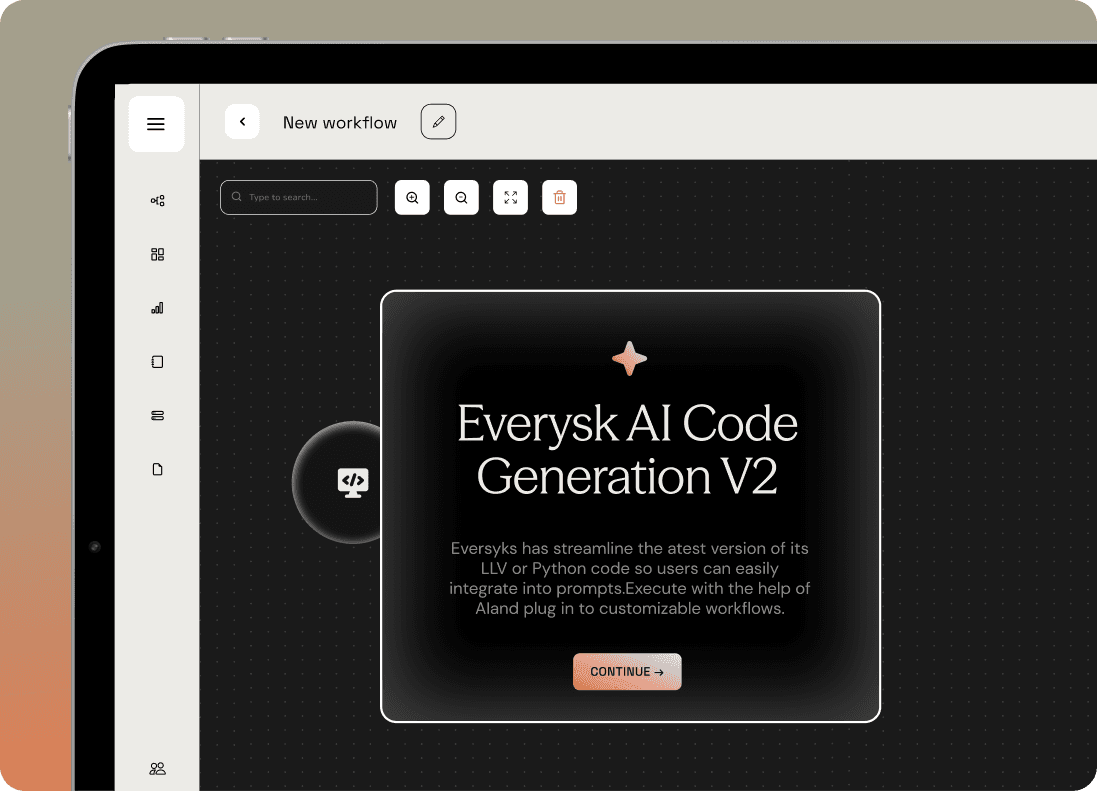Open the dashboard grid sidebar icon
Image resolution: width=1097 pixels, height=791 pixels.
tap(157, 255)
